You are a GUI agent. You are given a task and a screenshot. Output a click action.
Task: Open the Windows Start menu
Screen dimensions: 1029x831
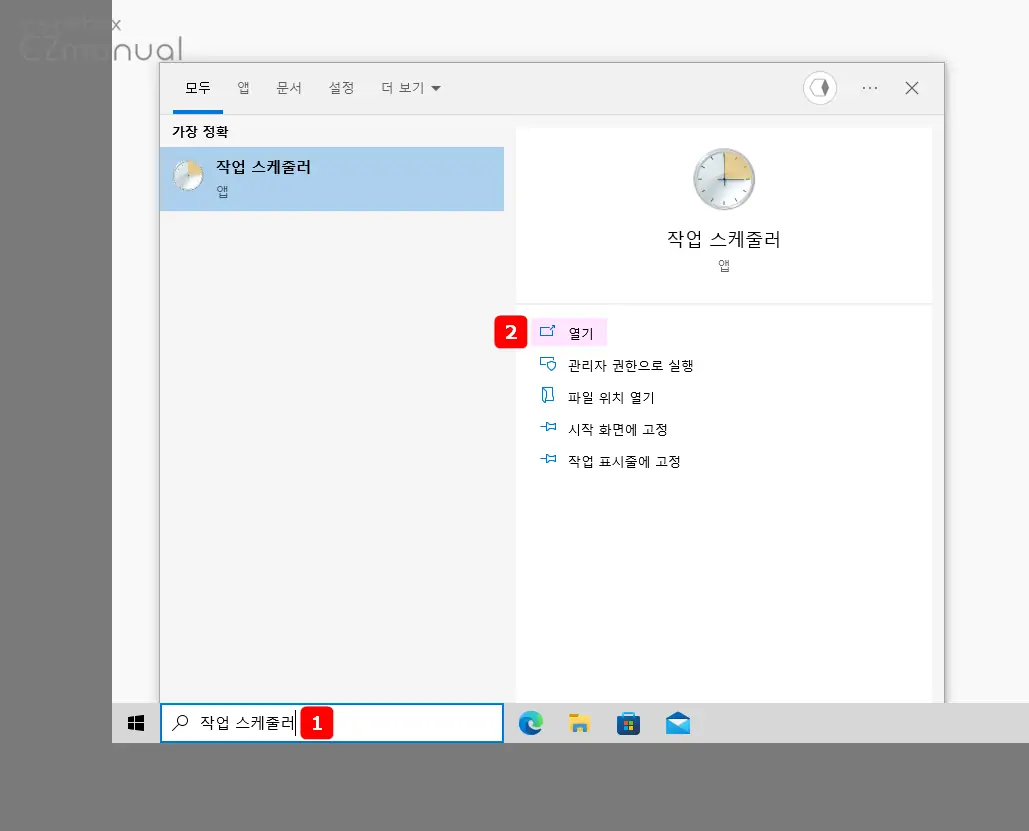[x=136, y=723]
